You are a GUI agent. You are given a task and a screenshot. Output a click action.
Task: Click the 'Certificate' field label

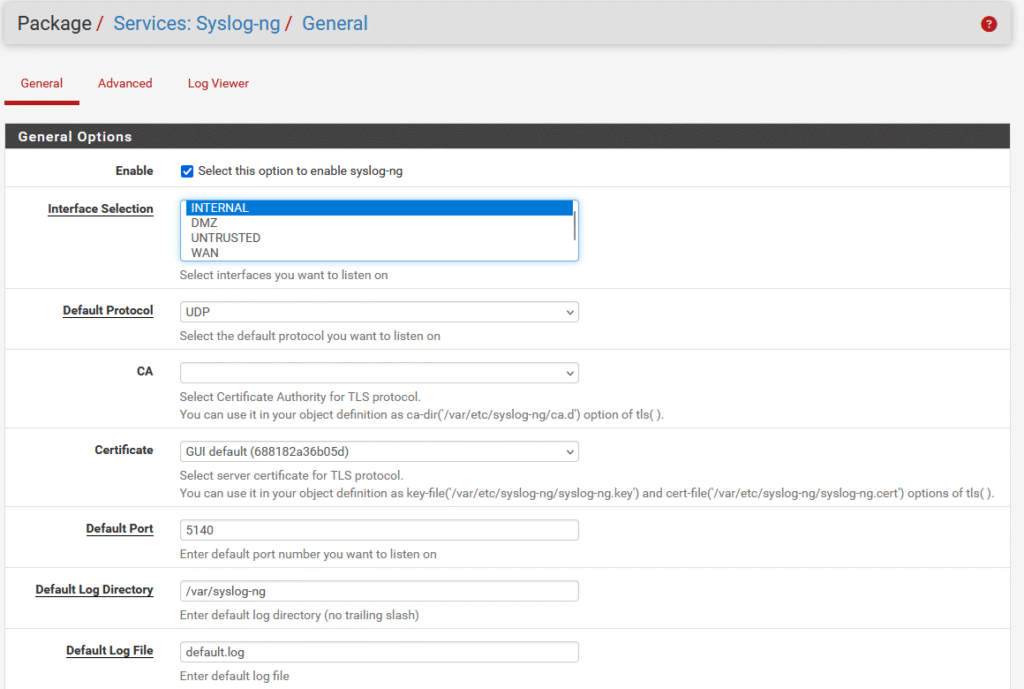click(x=124, y=450)
